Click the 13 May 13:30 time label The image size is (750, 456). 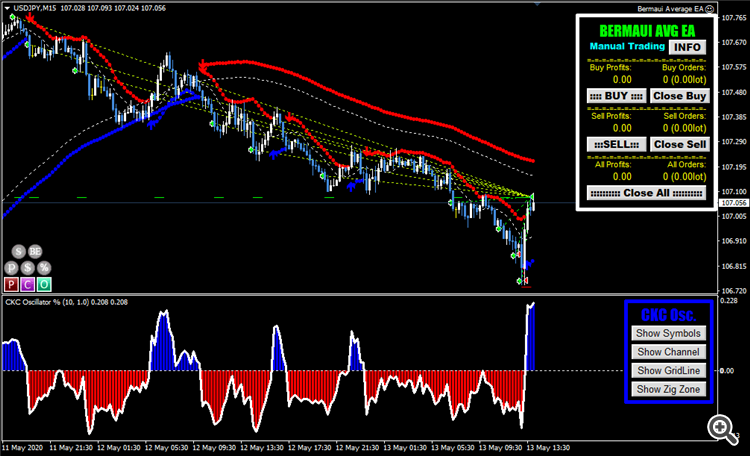coord(548,448)
